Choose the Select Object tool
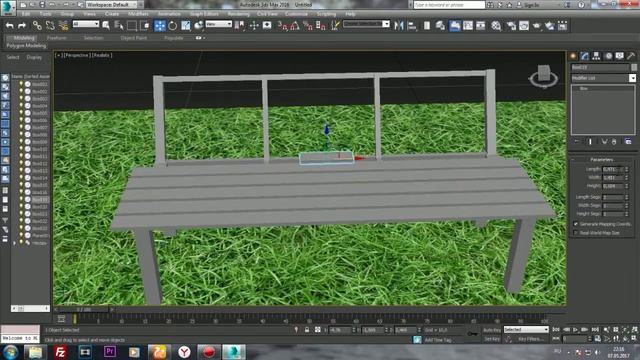Image resolution: width=640 pixels, height=360 pixels. click(106, 26)
